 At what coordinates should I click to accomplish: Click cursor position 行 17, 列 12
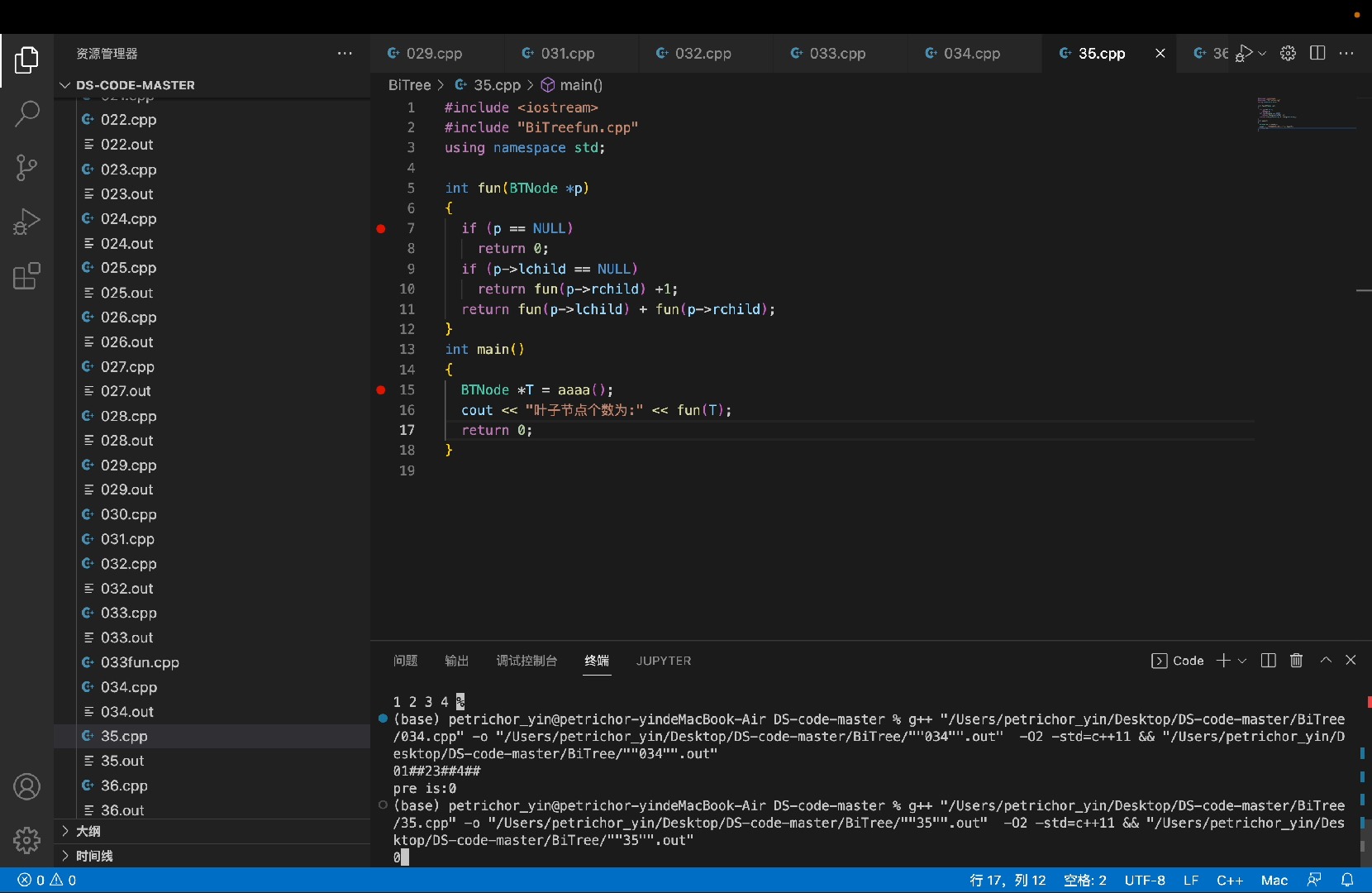click(x=1008, y=881)
